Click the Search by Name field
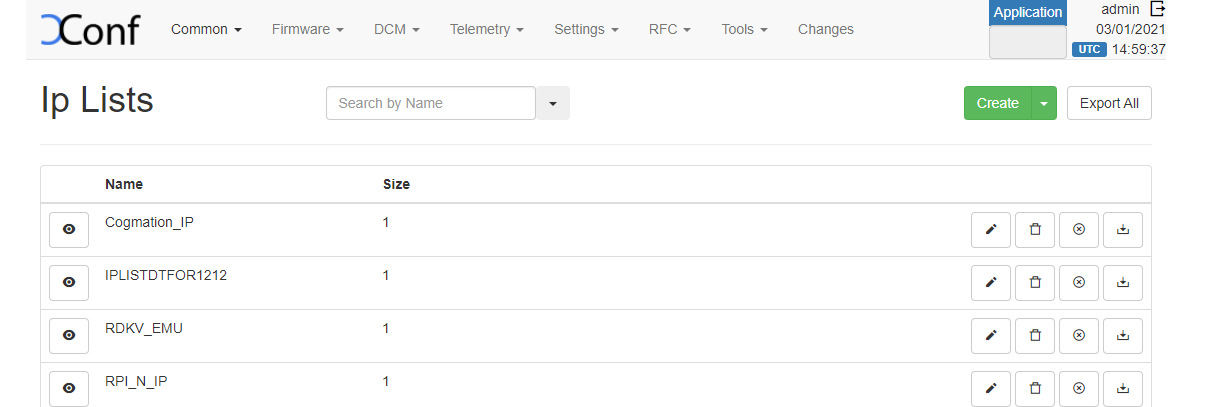The height and width of the screenshot is (407, 1206). click(431, 103)
